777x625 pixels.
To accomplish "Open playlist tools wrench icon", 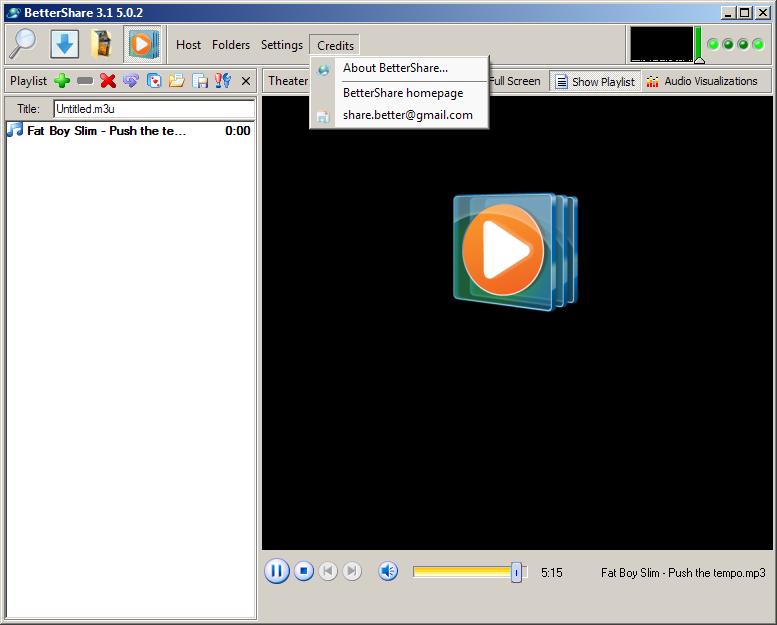I will (223, 81).
